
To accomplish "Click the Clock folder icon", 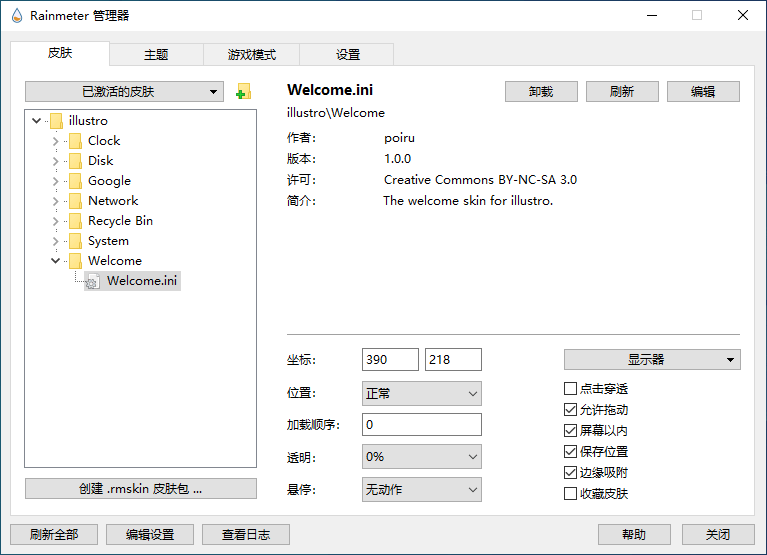I will [75, 141].
